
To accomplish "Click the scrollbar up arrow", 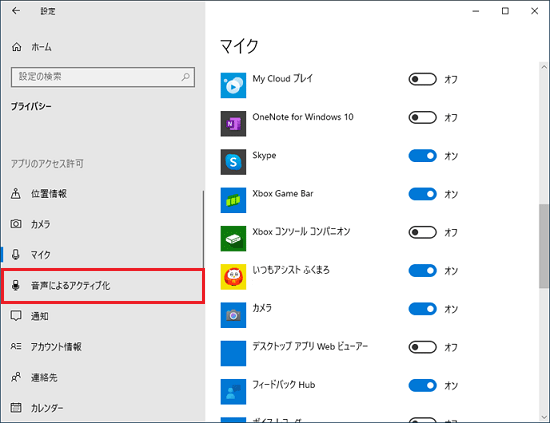I will [x=544, y=67].
